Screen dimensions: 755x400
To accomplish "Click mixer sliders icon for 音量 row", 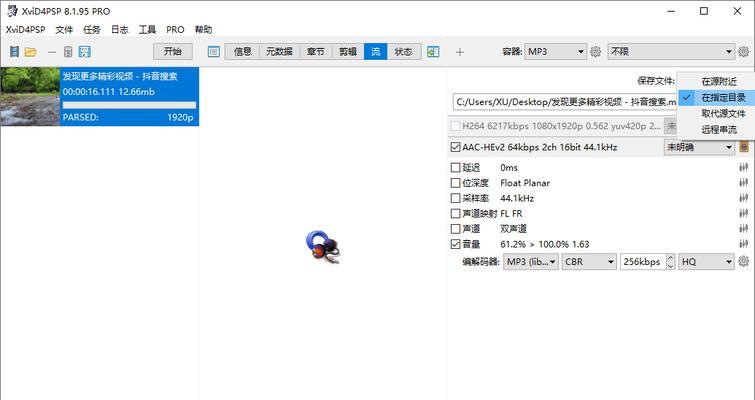I will (x=743, y=244).
